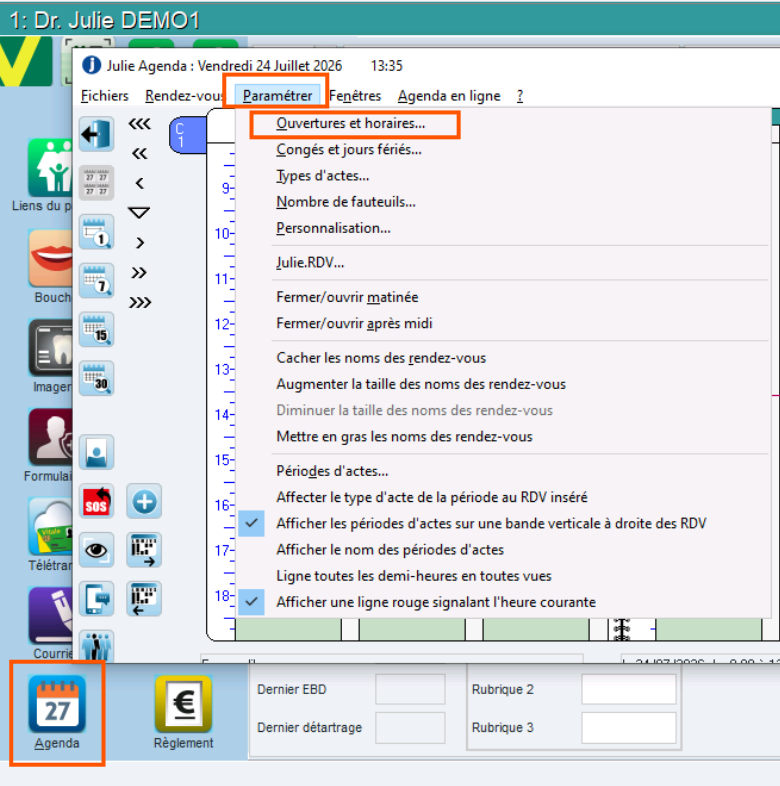Jump back with triple left chevron
Screen dimensions: 780x786
click(x=139, y=123)
